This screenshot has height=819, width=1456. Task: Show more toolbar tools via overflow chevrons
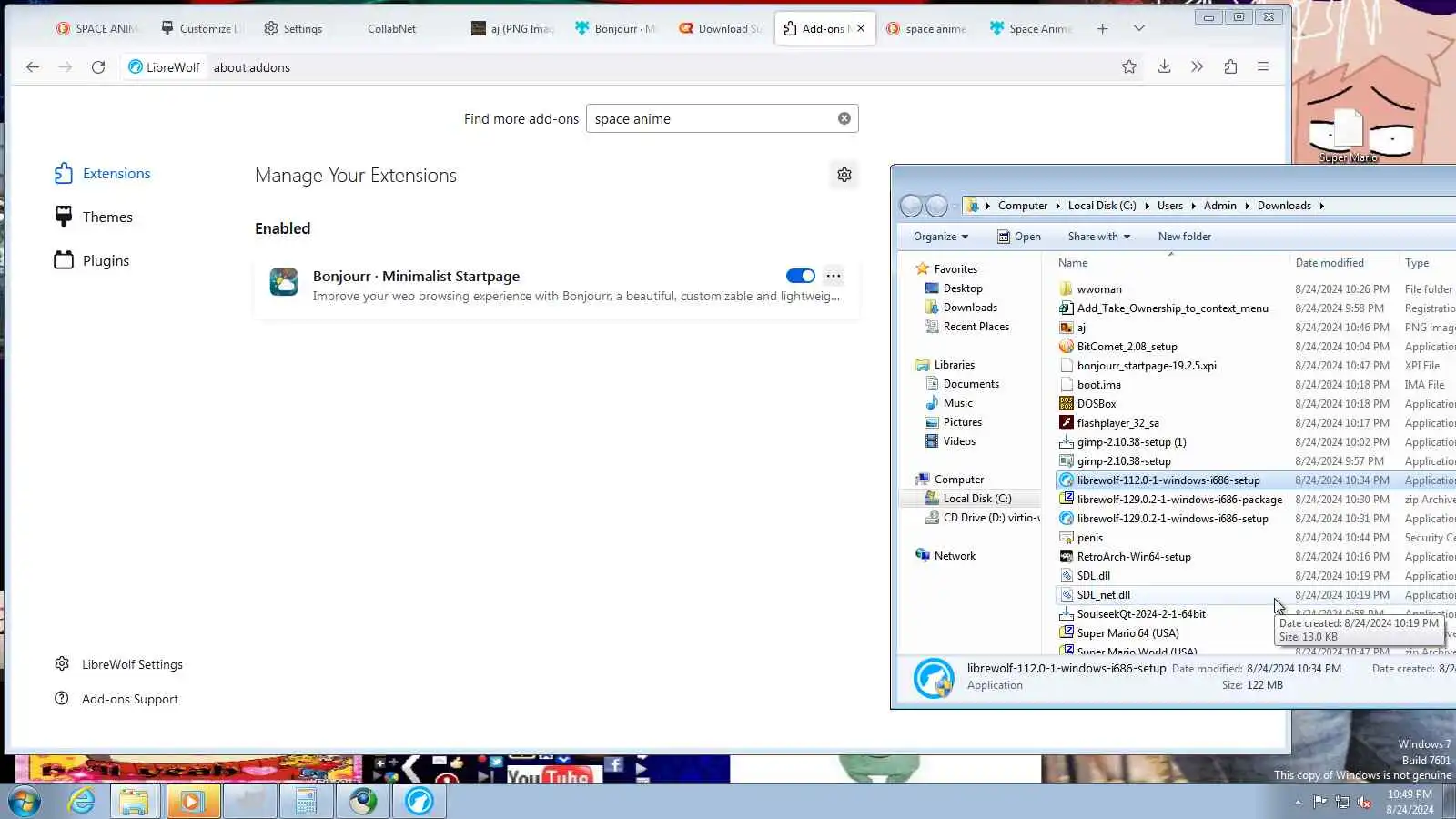[1197, 66]
